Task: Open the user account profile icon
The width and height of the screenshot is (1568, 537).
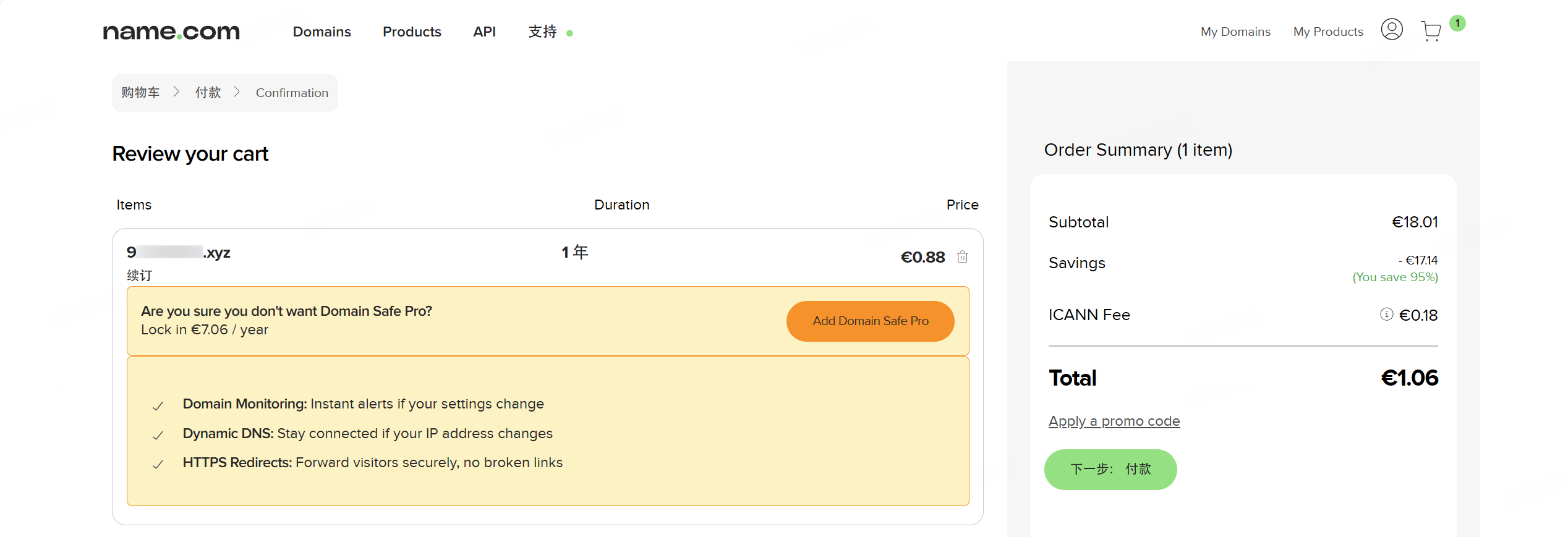Action: click(1392, 30)
